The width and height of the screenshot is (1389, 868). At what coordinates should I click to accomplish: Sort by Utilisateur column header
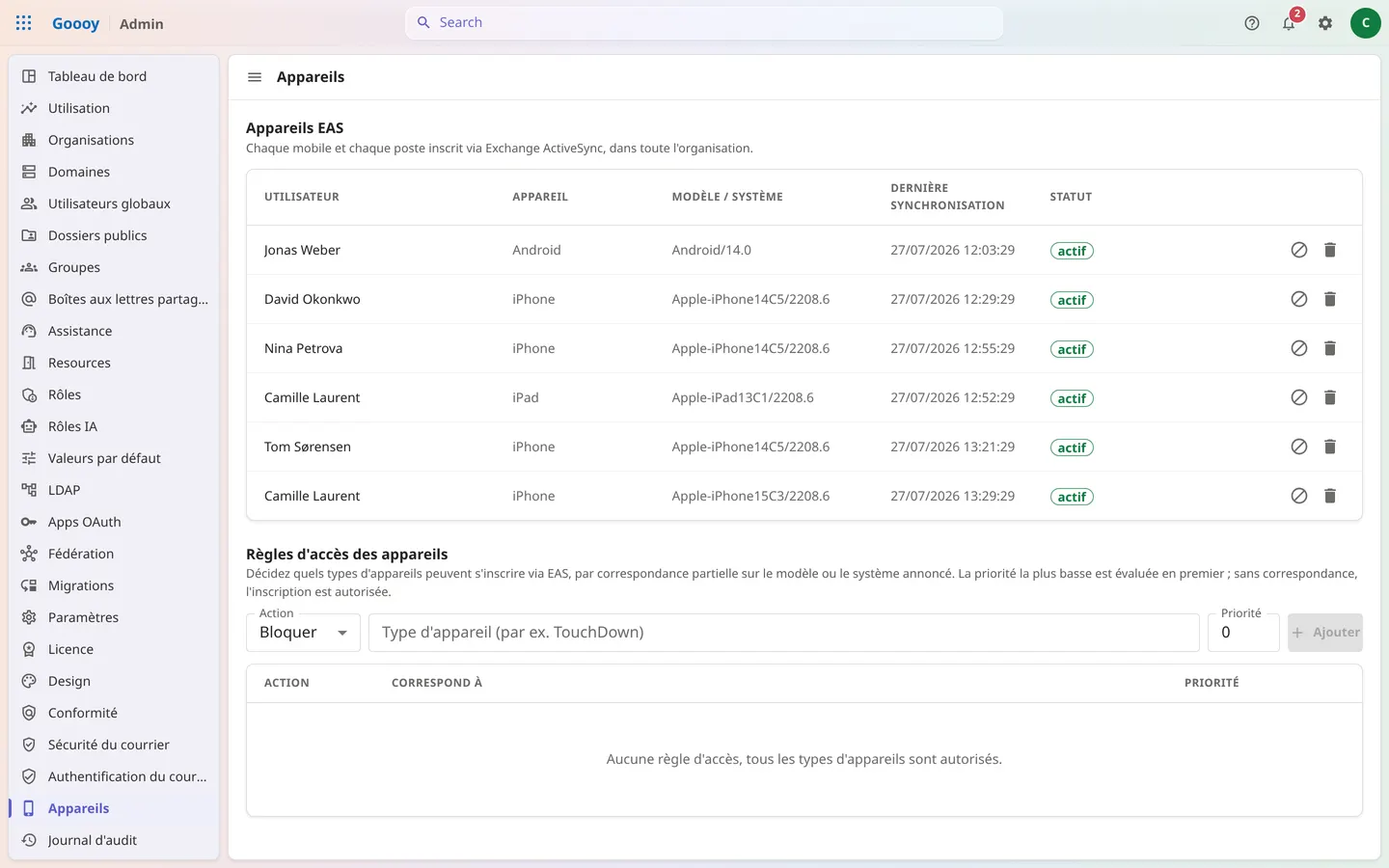click(x=302, y=197)
